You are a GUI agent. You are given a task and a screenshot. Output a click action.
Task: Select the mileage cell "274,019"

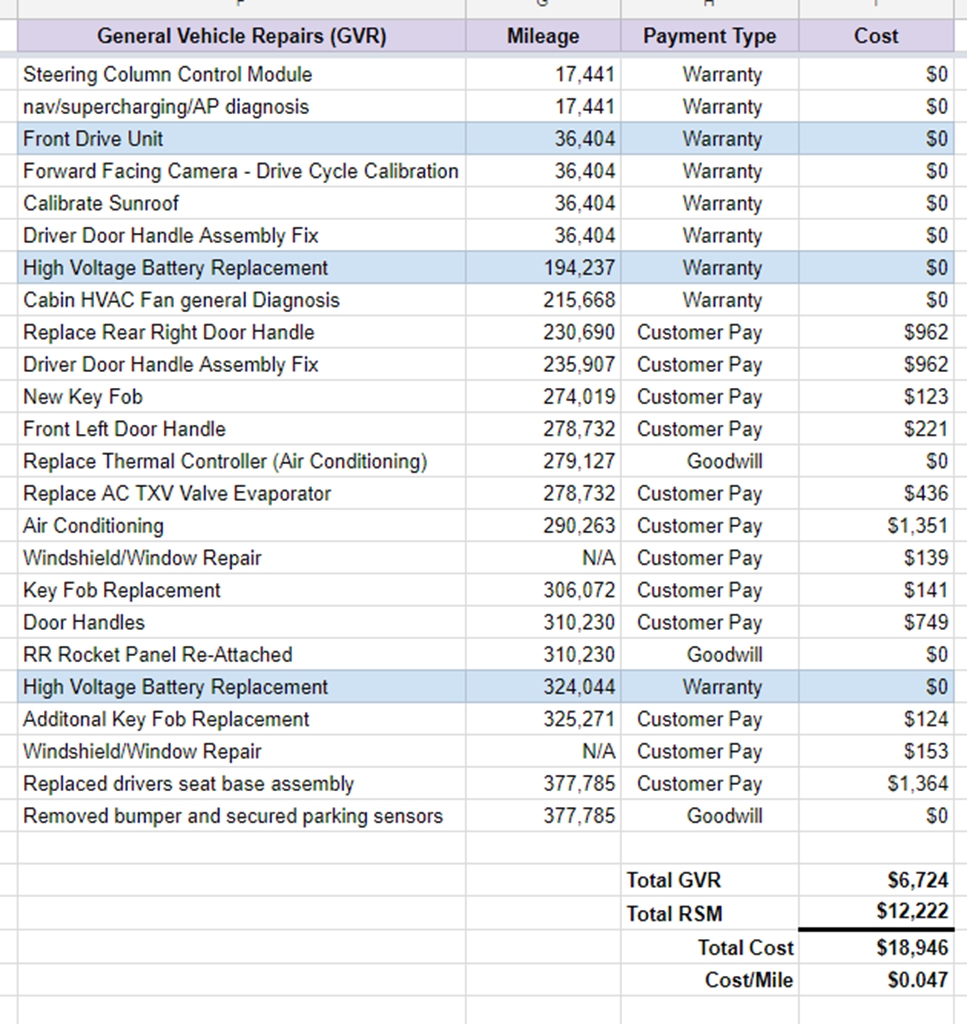coord(543,396)
